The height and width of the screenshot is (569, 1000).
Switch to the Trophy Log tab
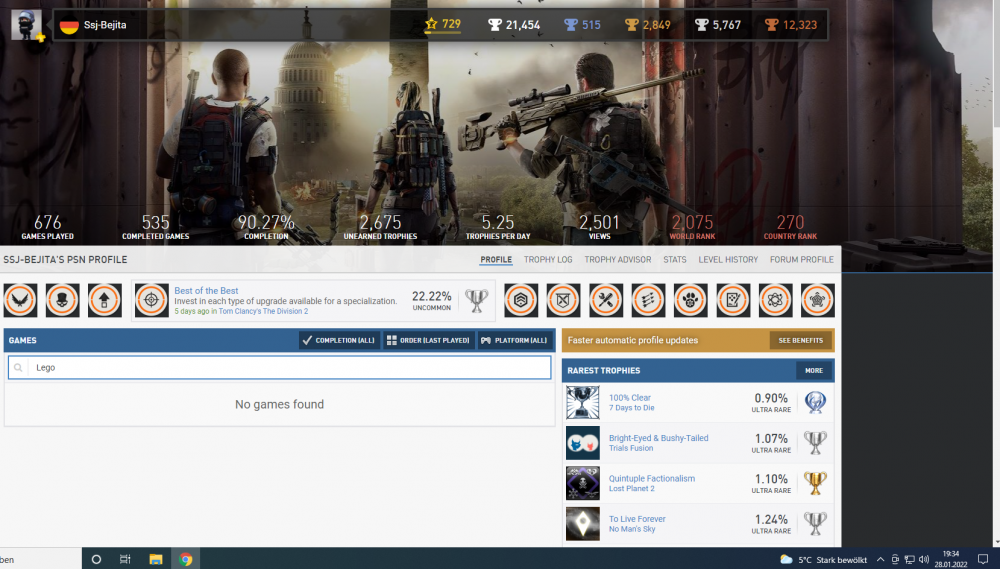[x=548, y=260]
